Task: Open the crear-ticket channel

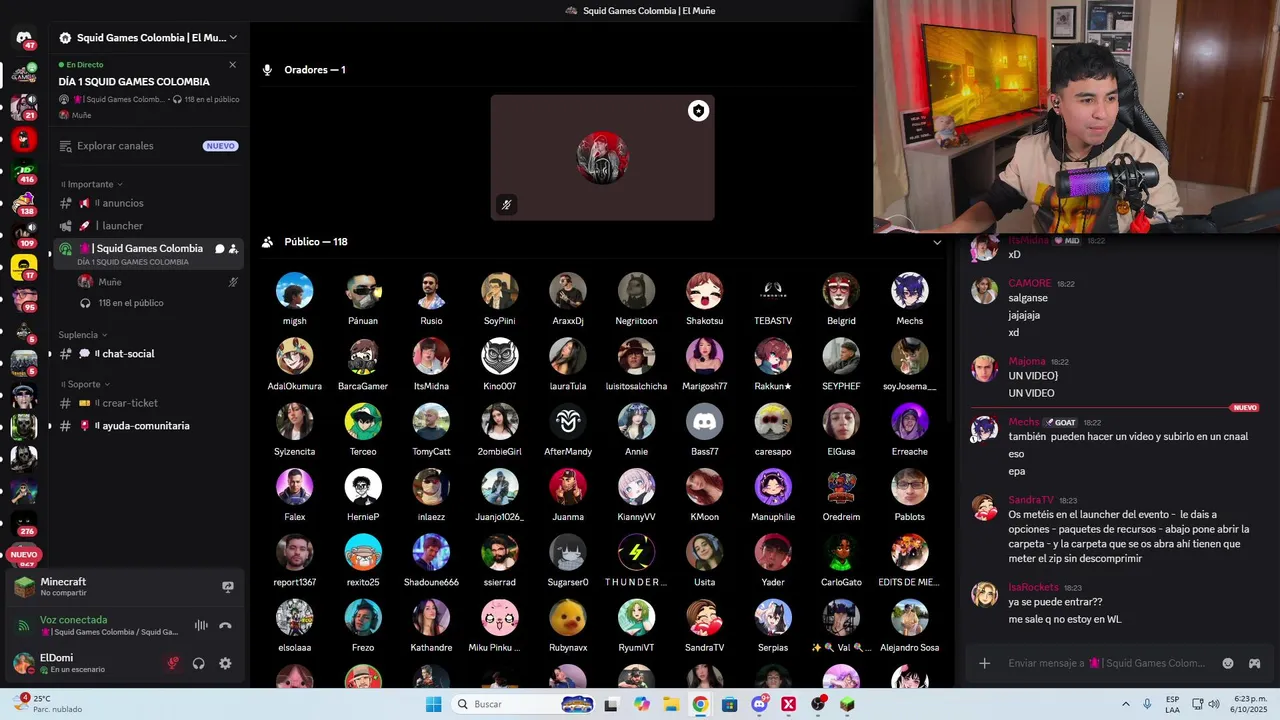Action: tap(149, 403)
